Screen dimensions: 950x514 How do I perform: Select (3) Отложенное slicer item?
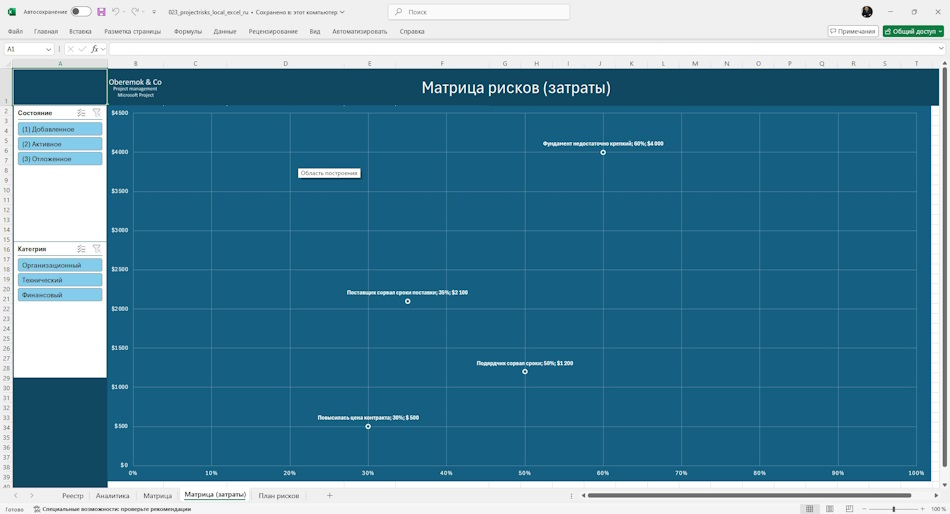pyautogui.click(x=60, y=159)
